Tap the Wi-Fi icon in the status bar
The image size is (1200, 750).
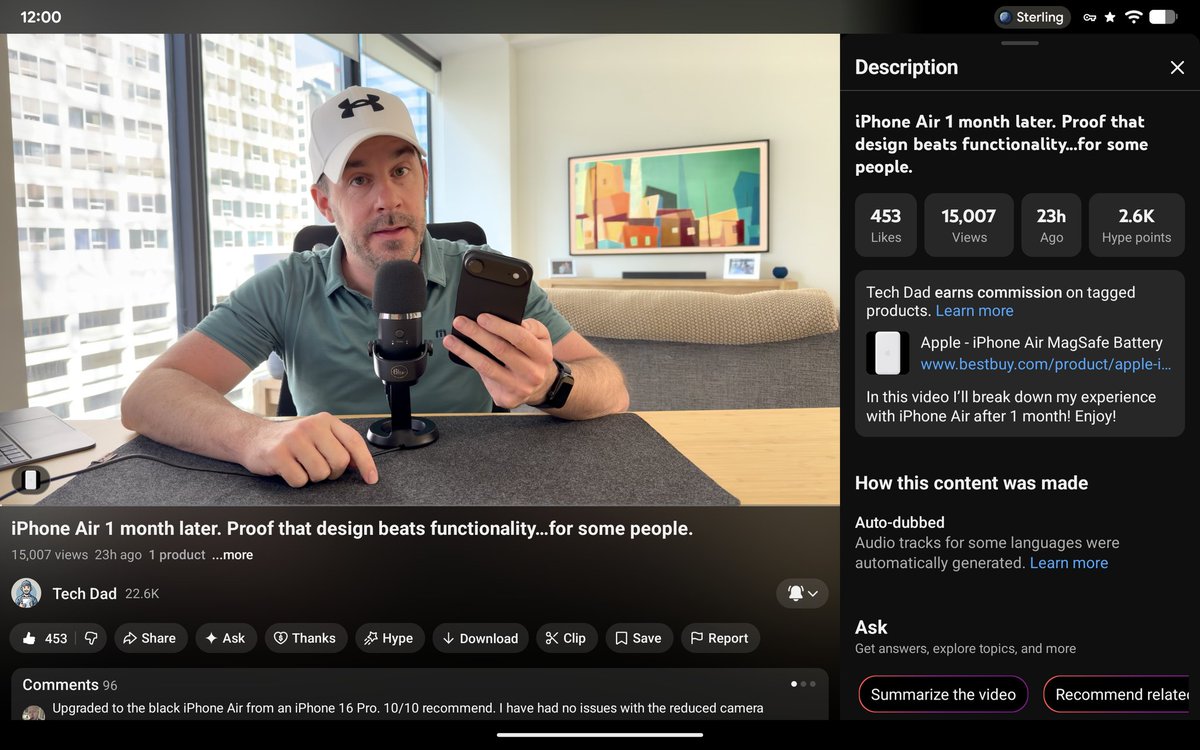(x=1132, y=16)
